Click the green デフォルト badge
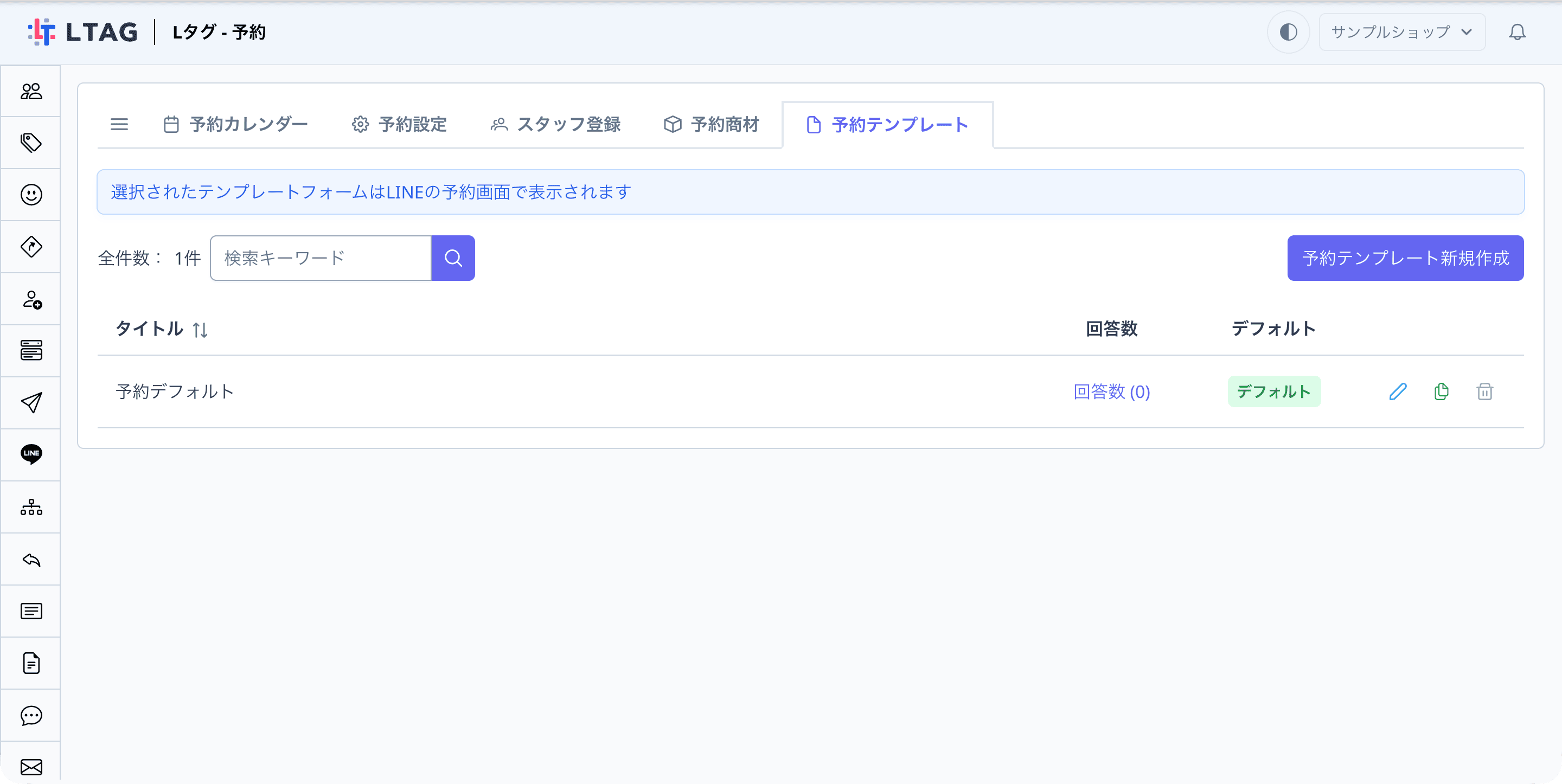The image size is (1562, 784). (x=1274, y=391)
